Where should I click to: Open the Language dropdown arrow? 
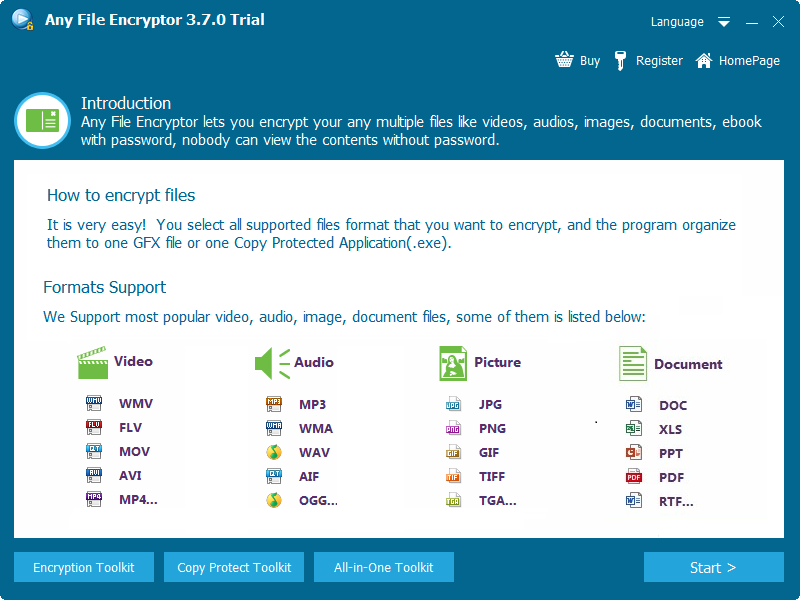click(x=724, y=22)
